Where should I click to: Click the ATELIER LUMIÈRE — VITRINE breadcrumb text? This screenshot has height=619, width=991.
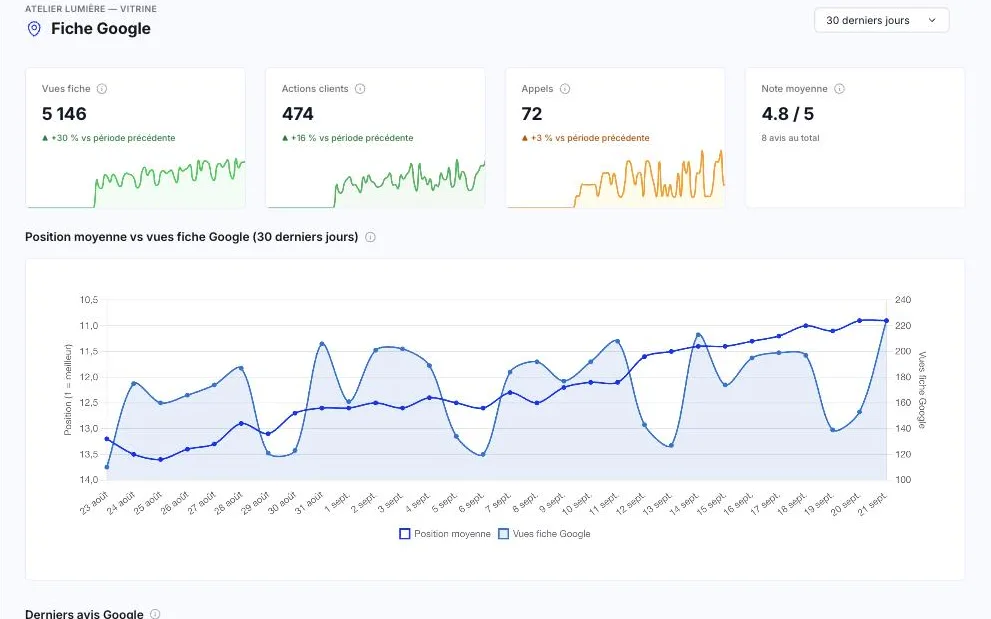[91, 9]
